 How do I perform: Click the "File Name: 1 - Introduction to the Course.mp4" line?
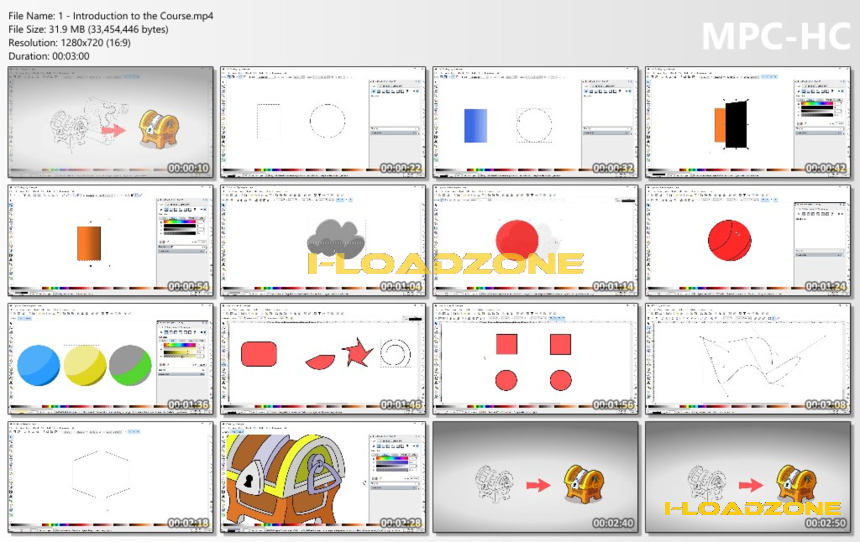(111, 16)
